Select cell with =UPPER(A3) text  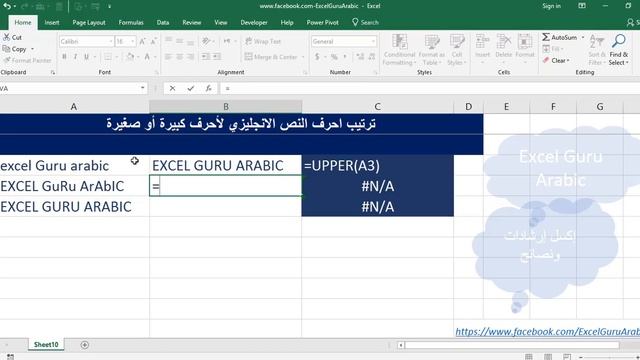pos(378,165)
